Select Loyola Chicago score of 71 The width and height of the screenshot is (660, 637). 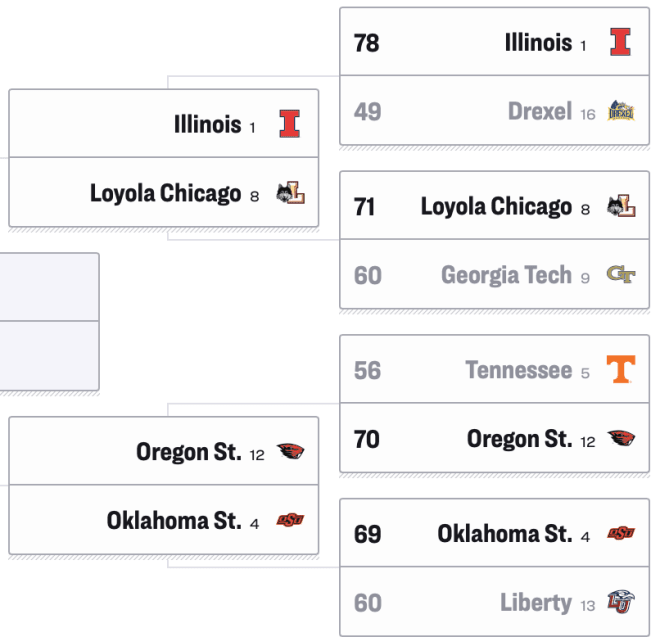364,207
